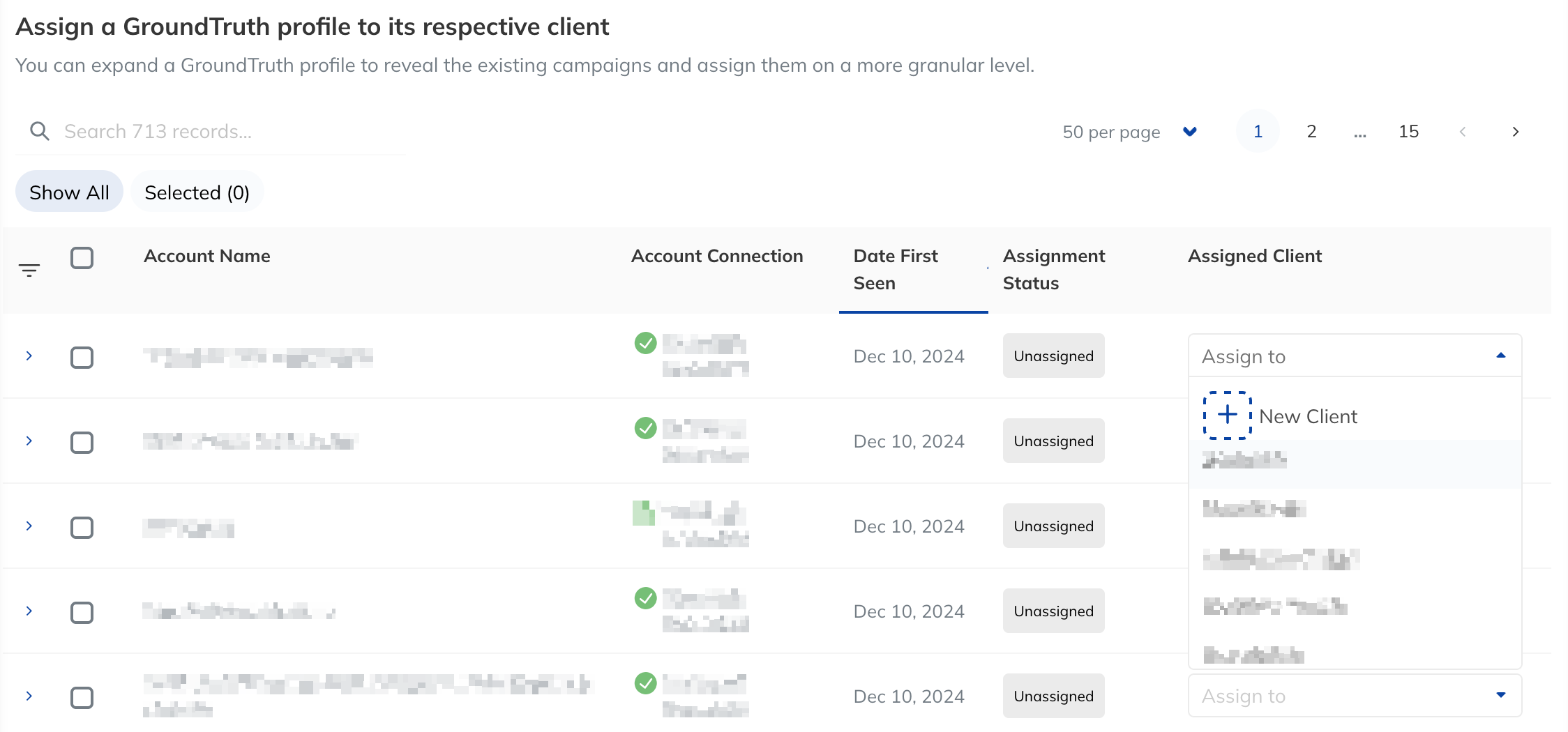1568x732 pixels.
Task: Expand the fourth profile row chevron
Action: click(29, 611)
